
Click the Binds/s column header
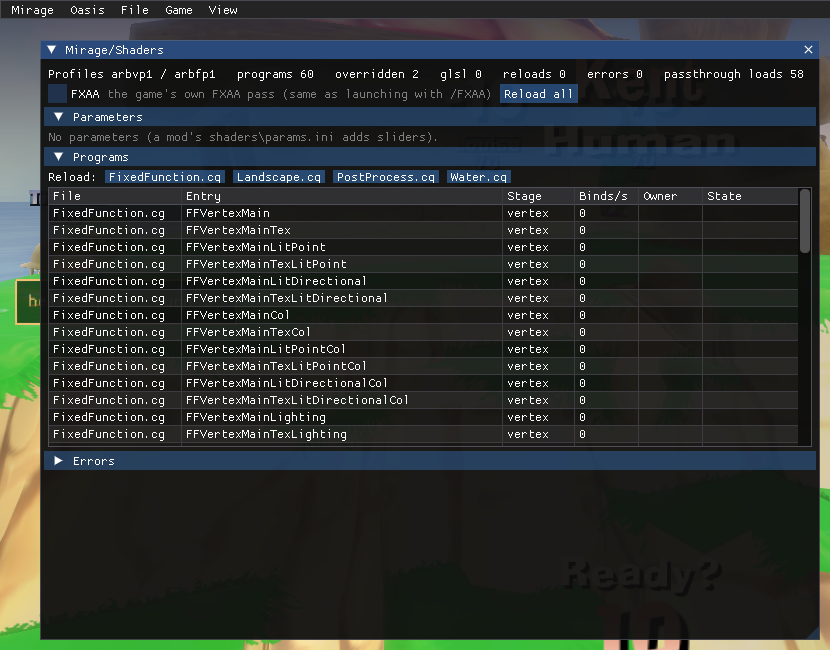(606, 196)
